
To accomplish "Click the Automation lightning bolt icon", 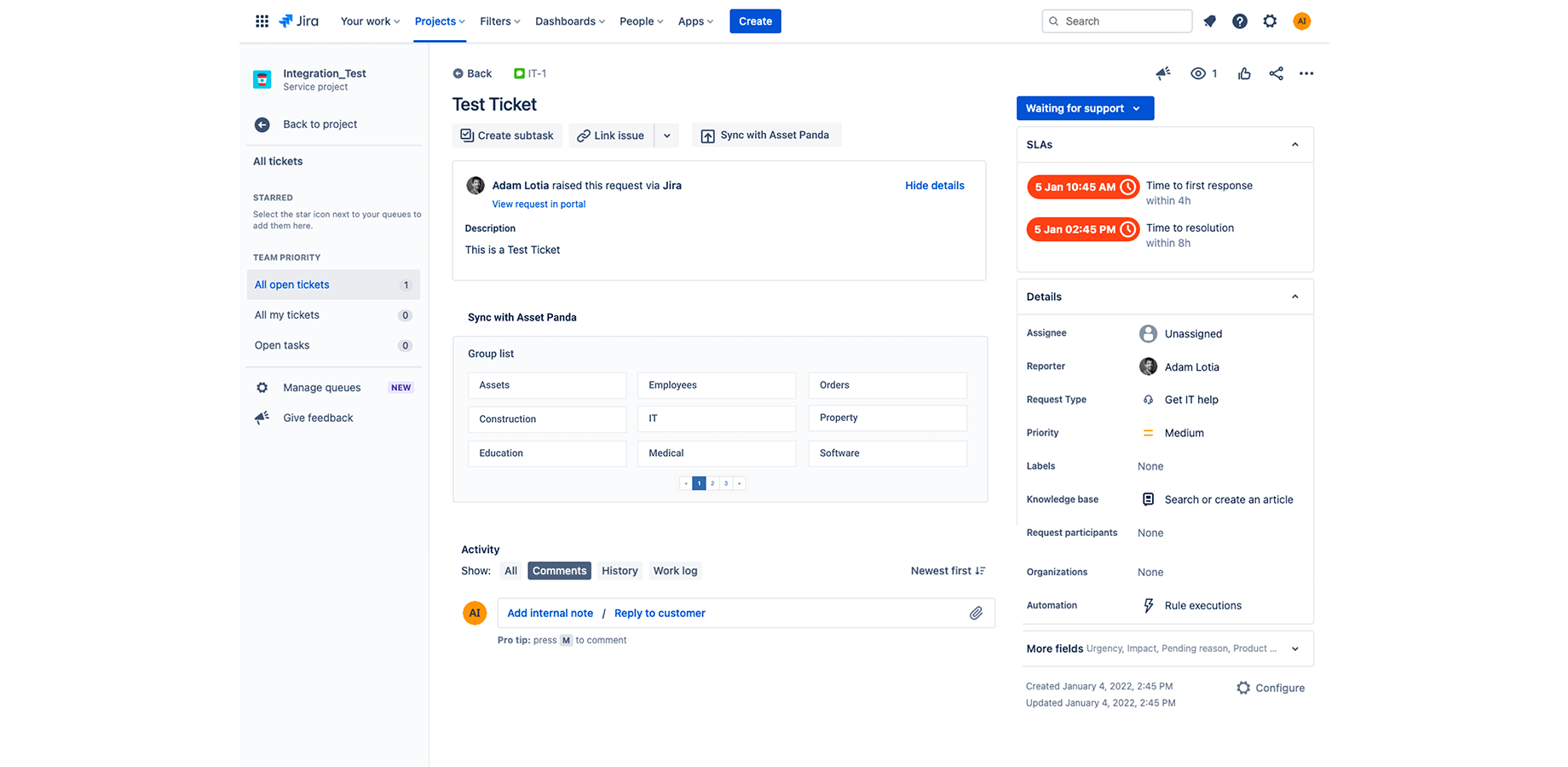I will [x=1148, y=605].
